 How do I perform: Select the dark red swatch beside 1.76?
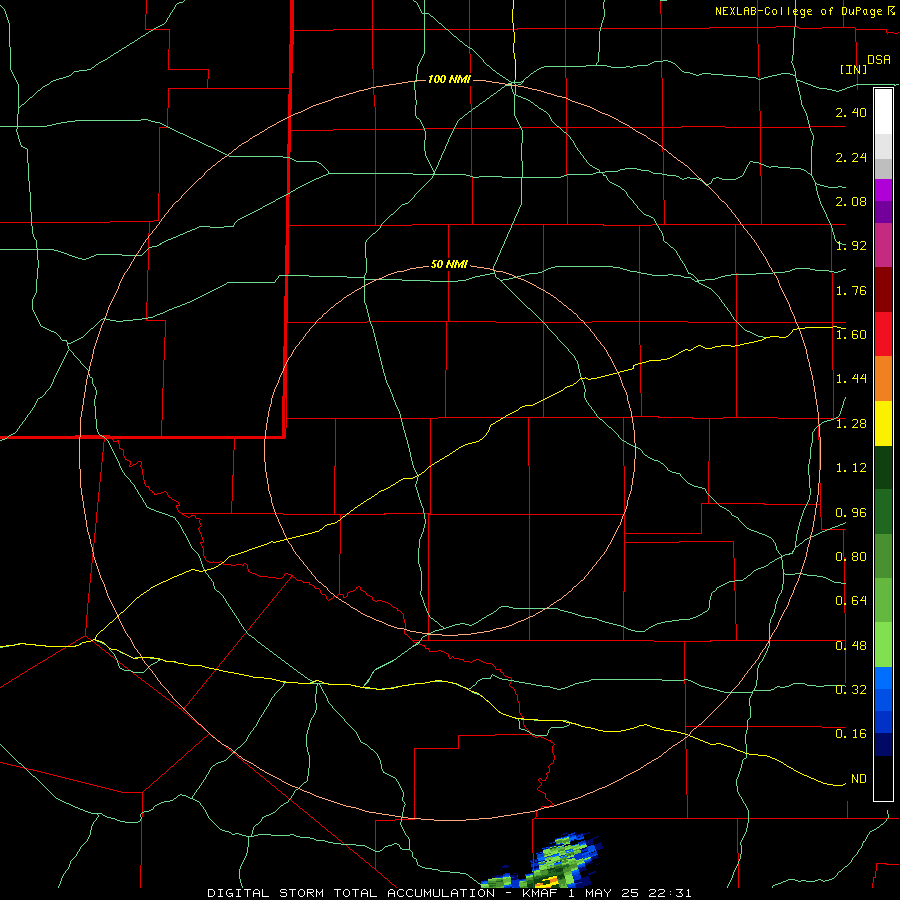coord(883,290)
